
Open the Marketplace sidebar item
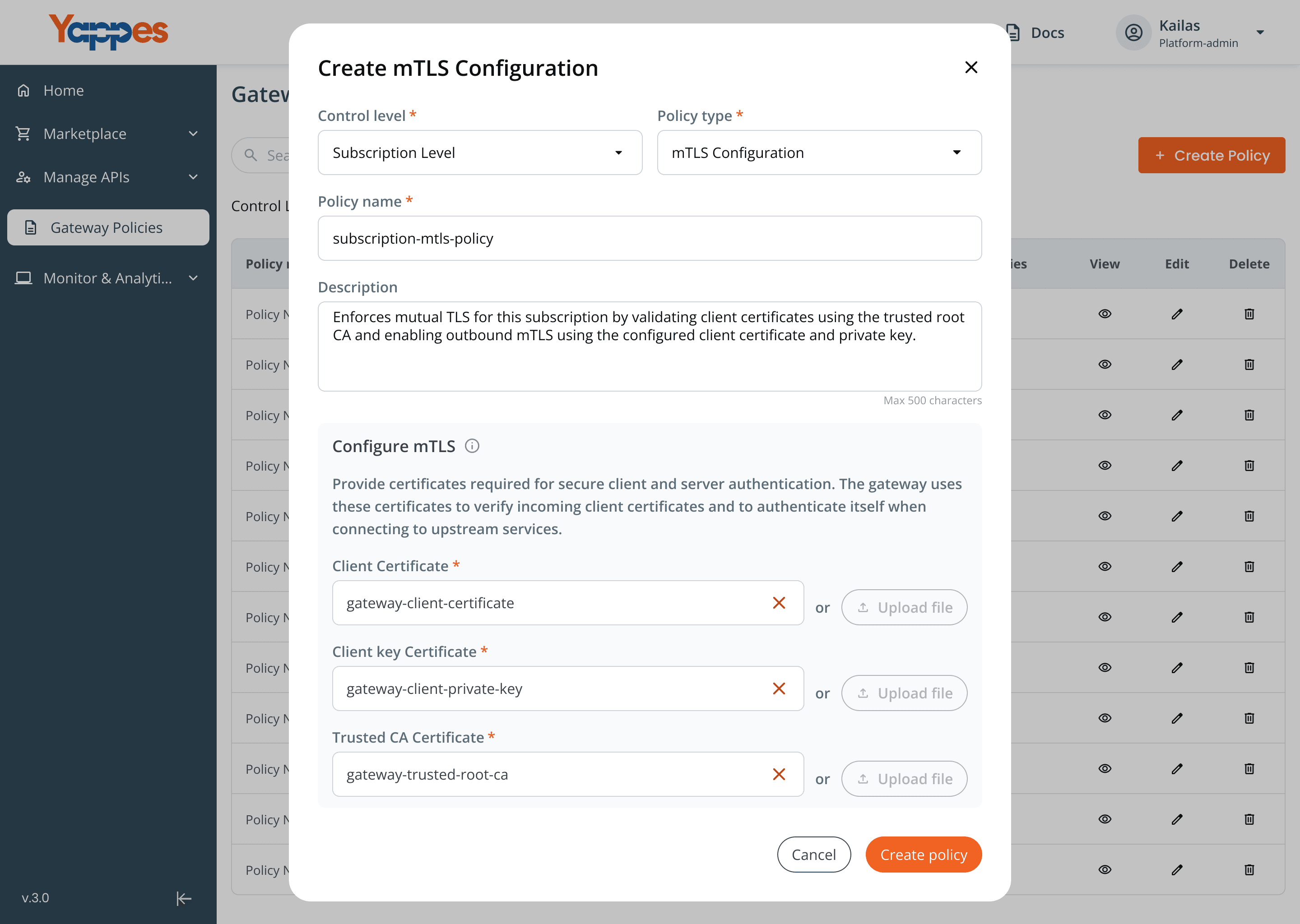pos(85,134)
